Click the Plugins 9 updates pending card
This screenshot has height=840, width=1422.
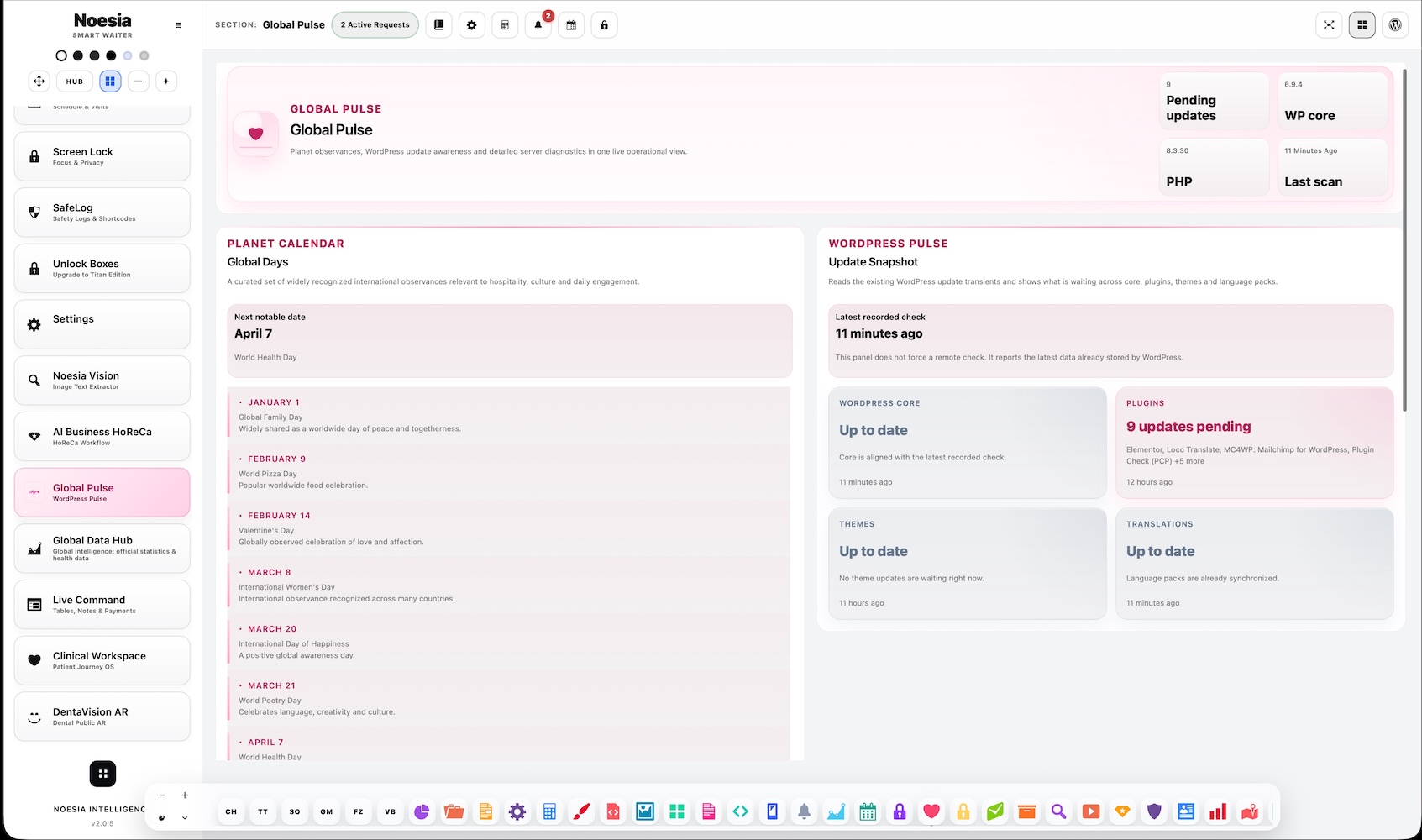(1254, 443)
